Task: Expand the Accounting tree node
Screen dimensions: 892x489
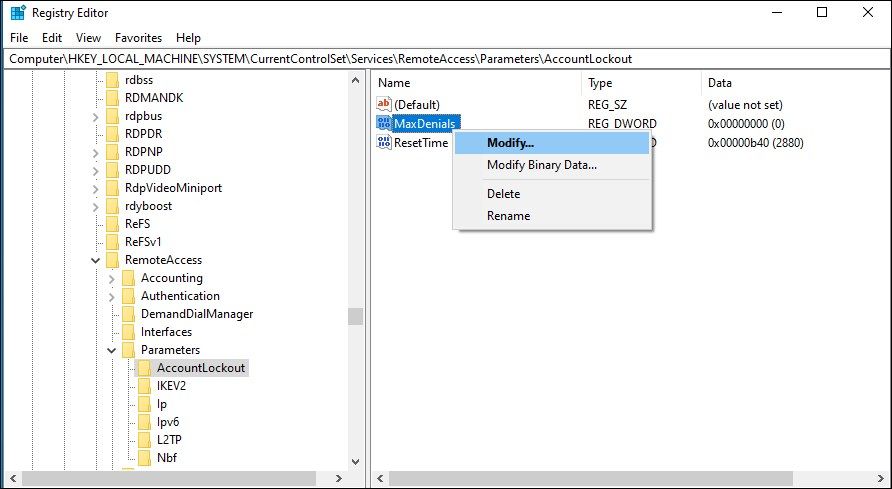Action: 112,278
